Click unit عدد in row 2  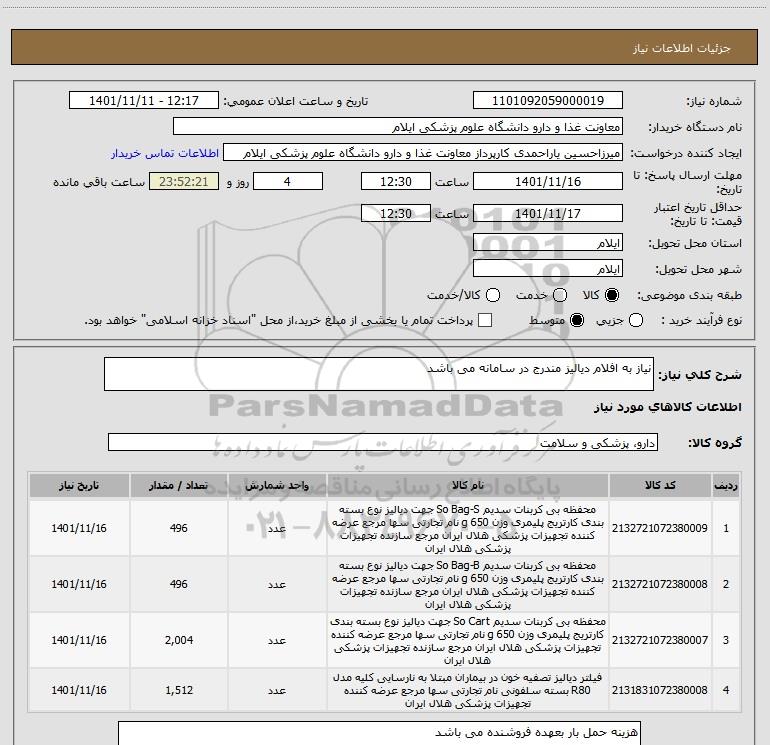click(277, 584)
